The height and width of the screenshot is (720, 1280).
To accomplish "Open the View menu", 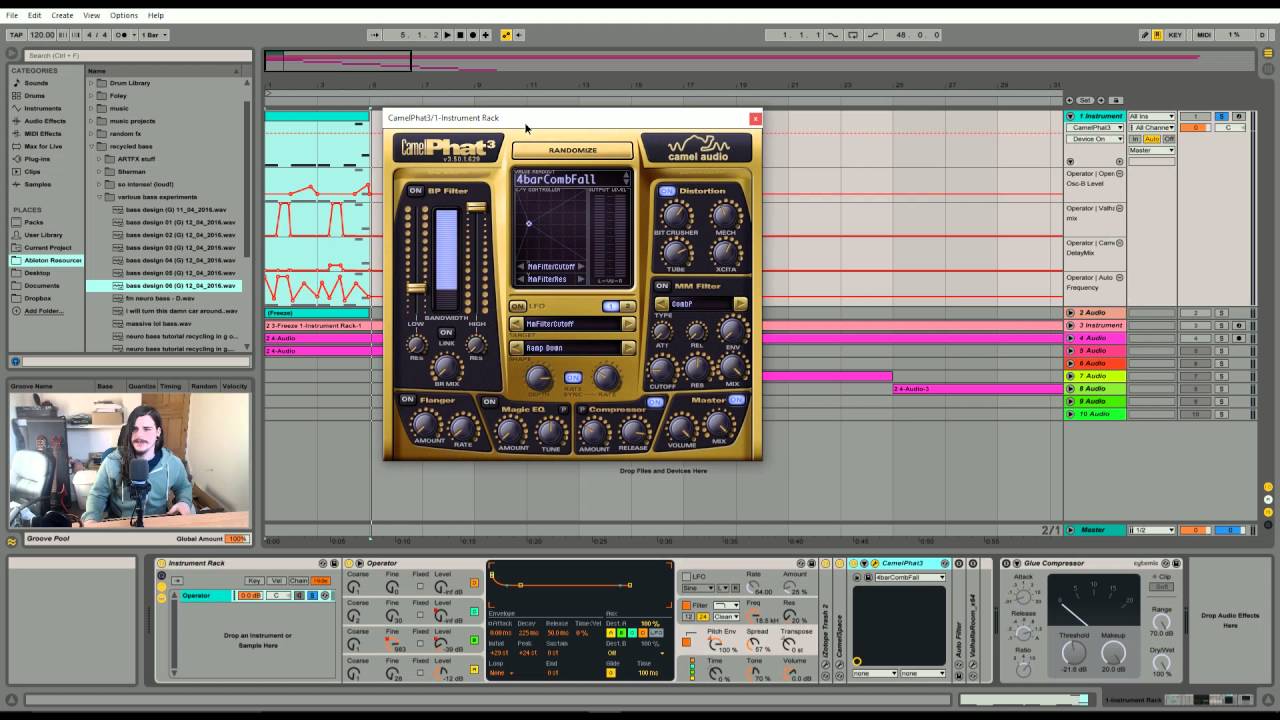I will pos(91,15).
